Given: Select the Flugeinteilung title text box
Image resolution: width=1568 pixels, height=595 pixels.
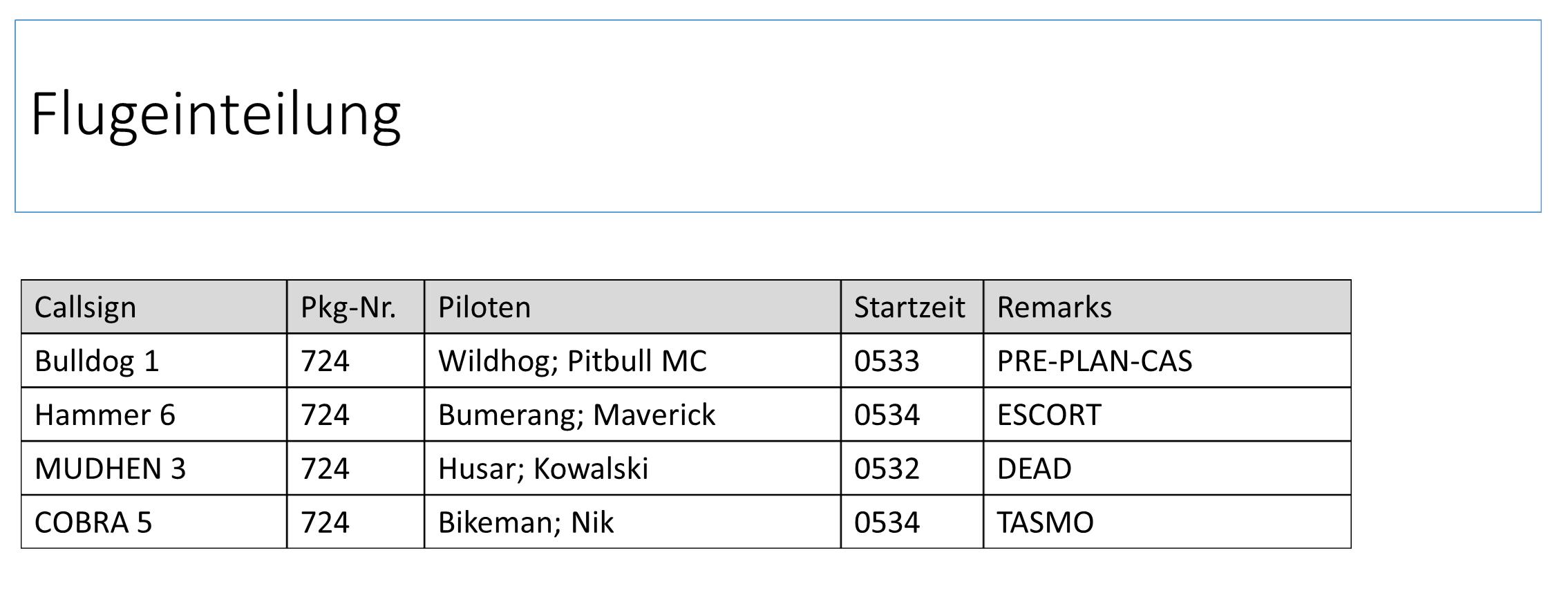Looking at the screenshot, I should (777, 116).
